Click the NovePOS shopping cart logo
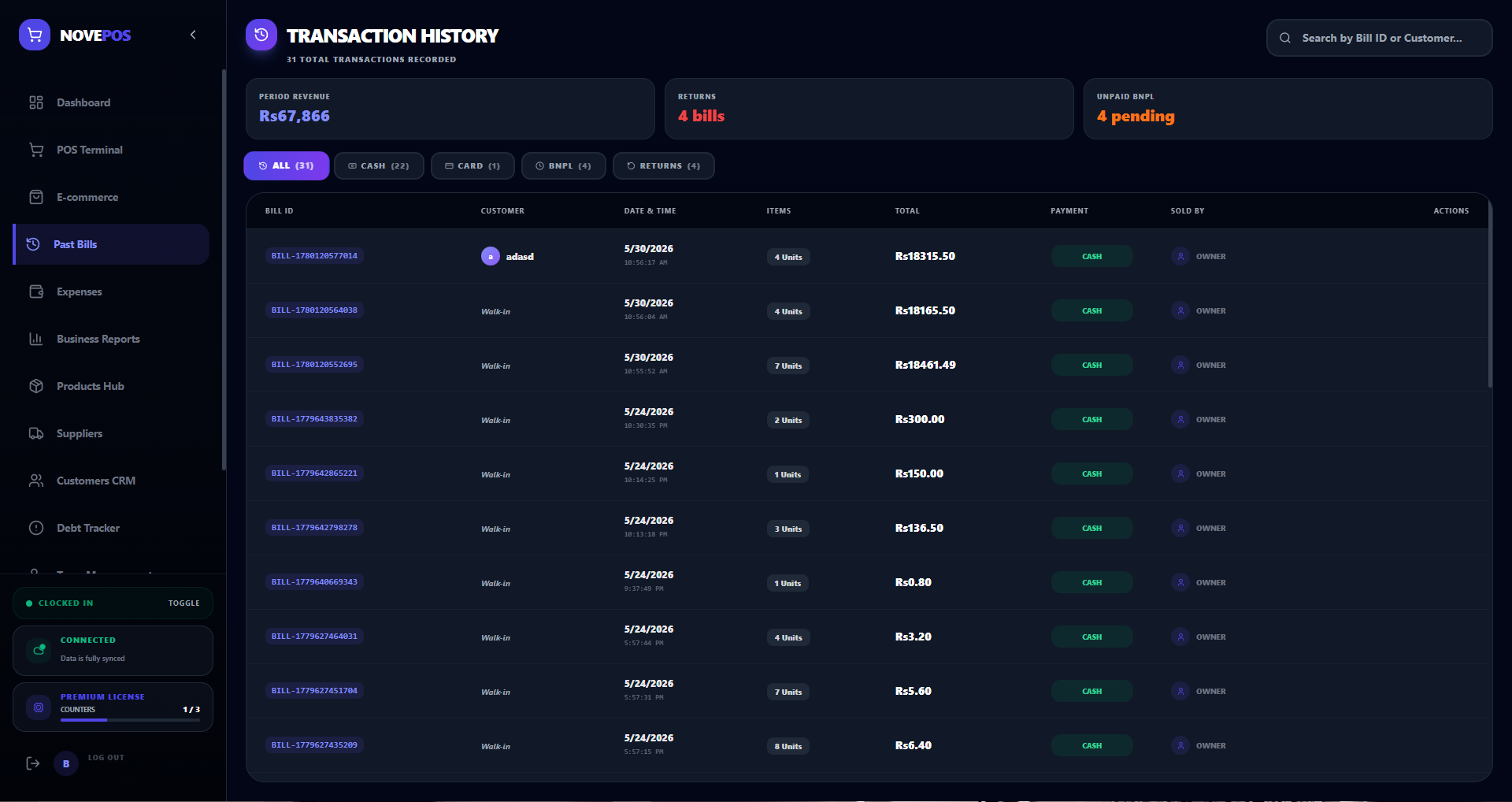 35,35
